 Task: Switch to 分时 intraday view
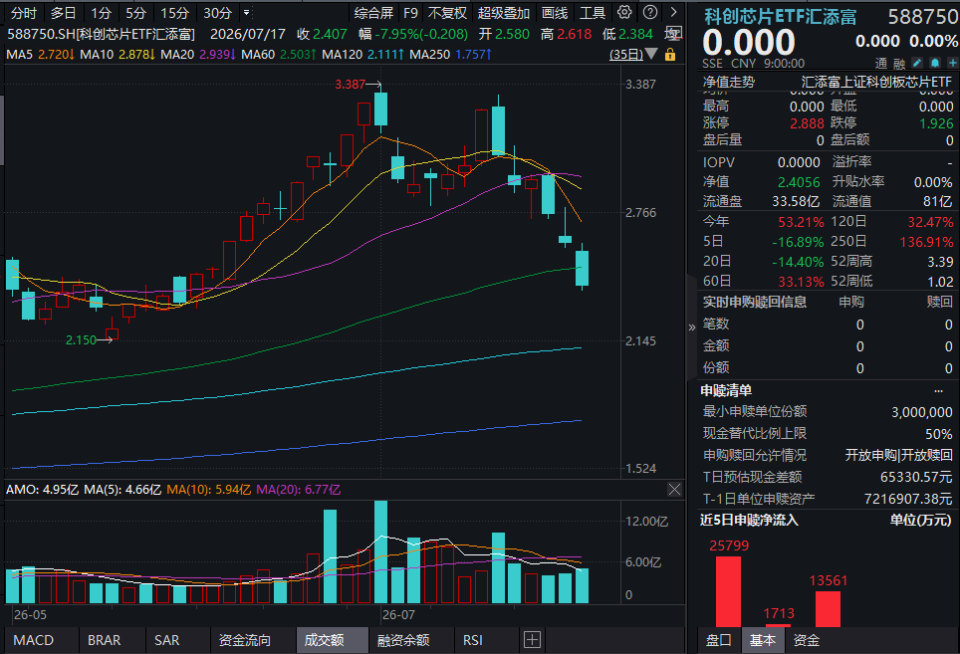point(24,13)
